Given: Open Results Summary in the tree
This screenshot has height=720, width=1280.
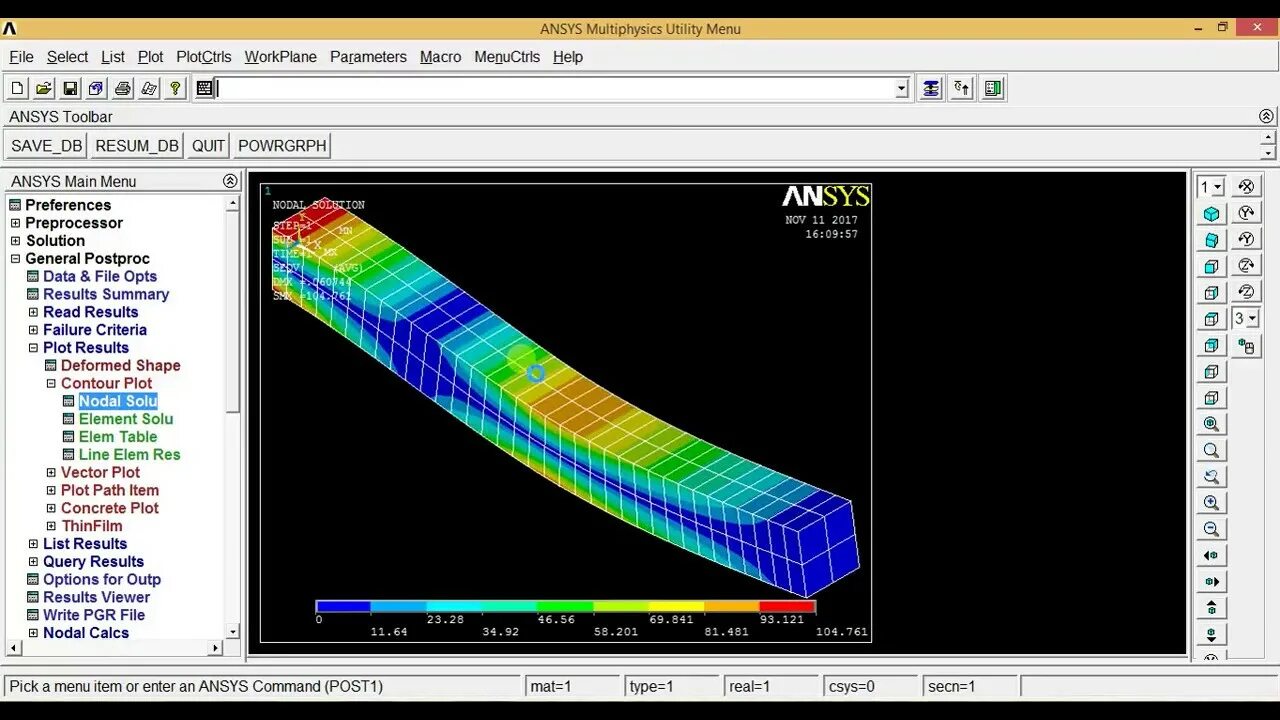Looking at the screenshot, I should pos(106,294).
